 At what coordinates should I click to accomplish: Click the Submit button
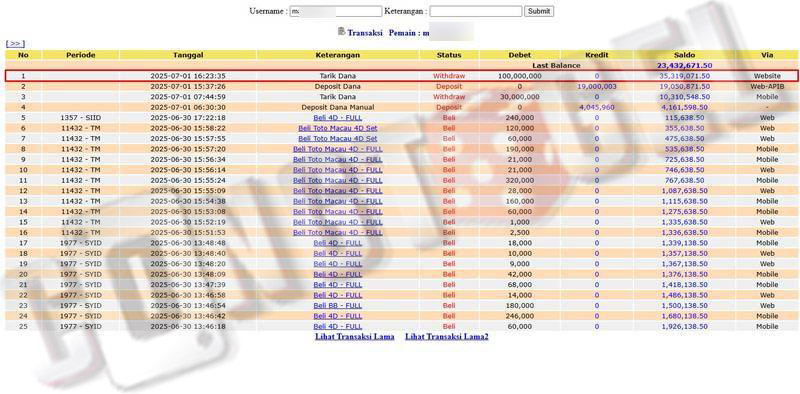tap(539, 11)
